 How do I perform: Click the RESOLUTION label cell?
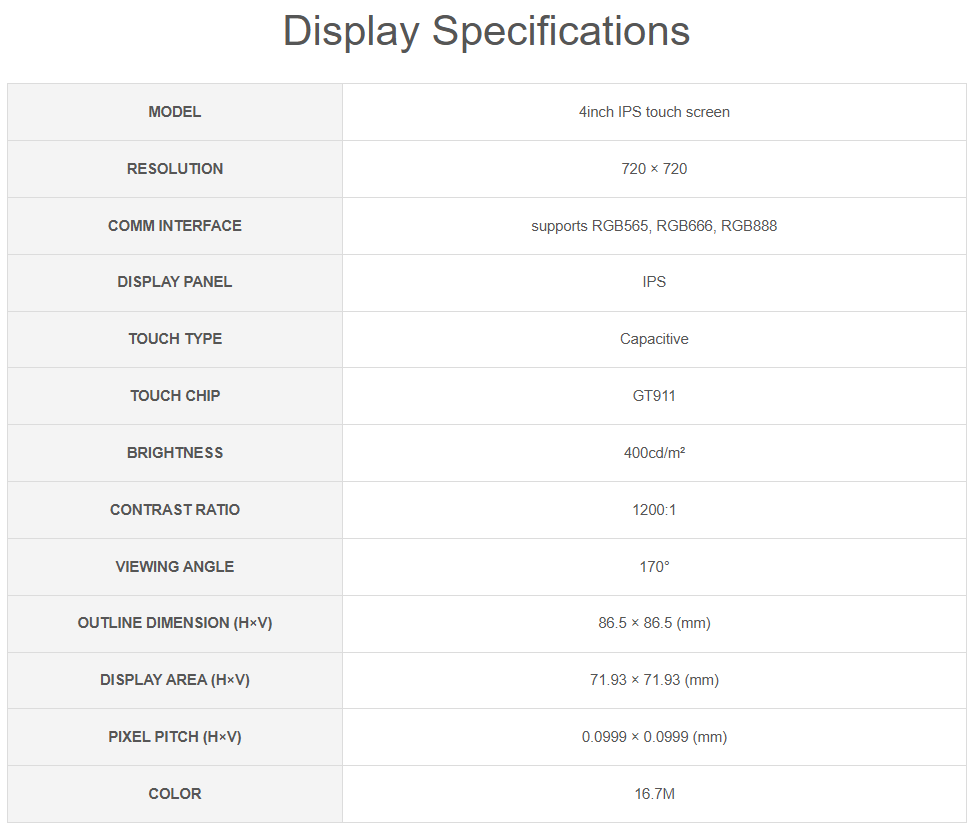(x=175, y=169)
